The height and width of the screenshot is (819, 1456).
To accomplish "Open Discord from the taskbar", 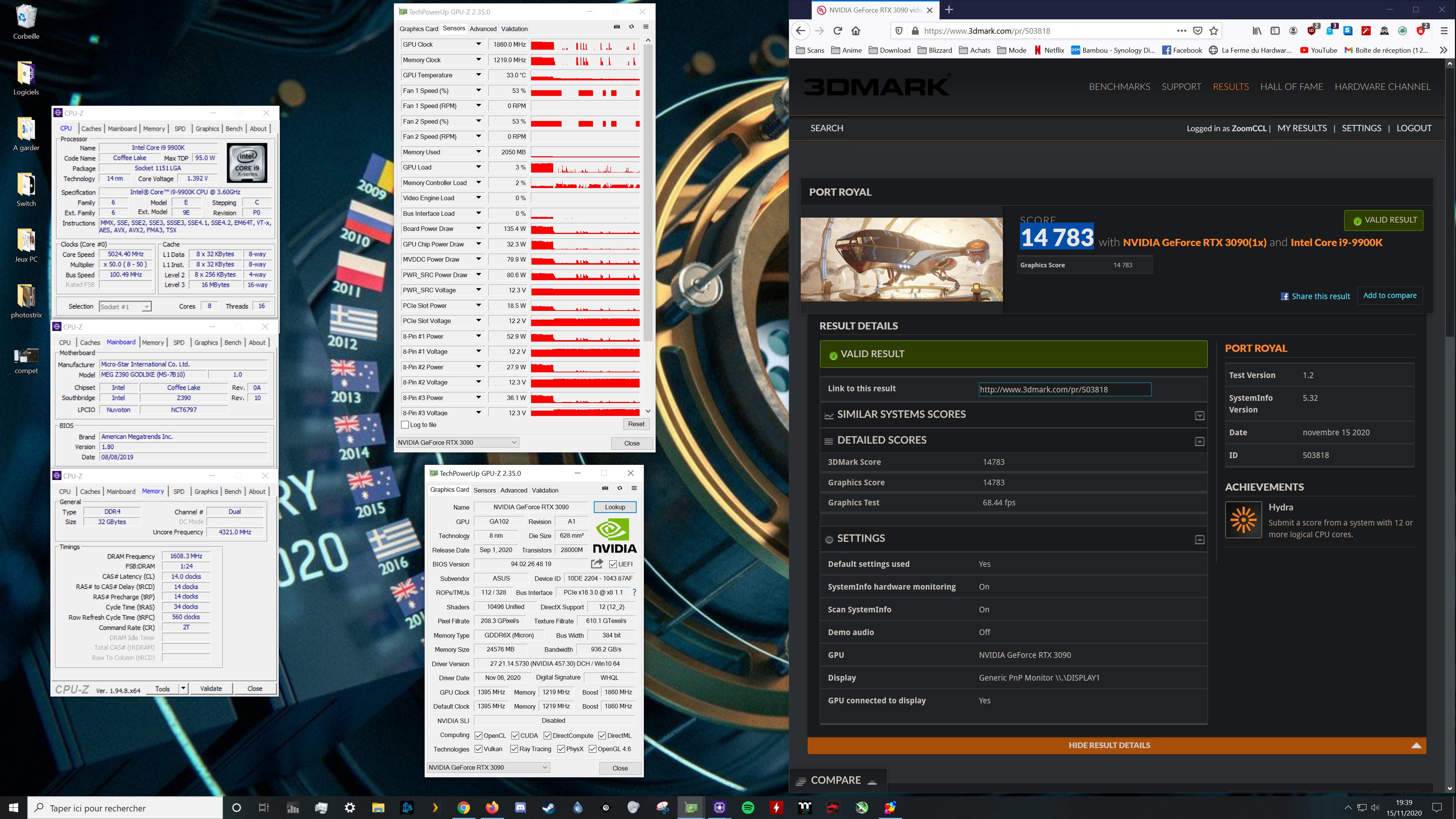I will click(521, 808).
